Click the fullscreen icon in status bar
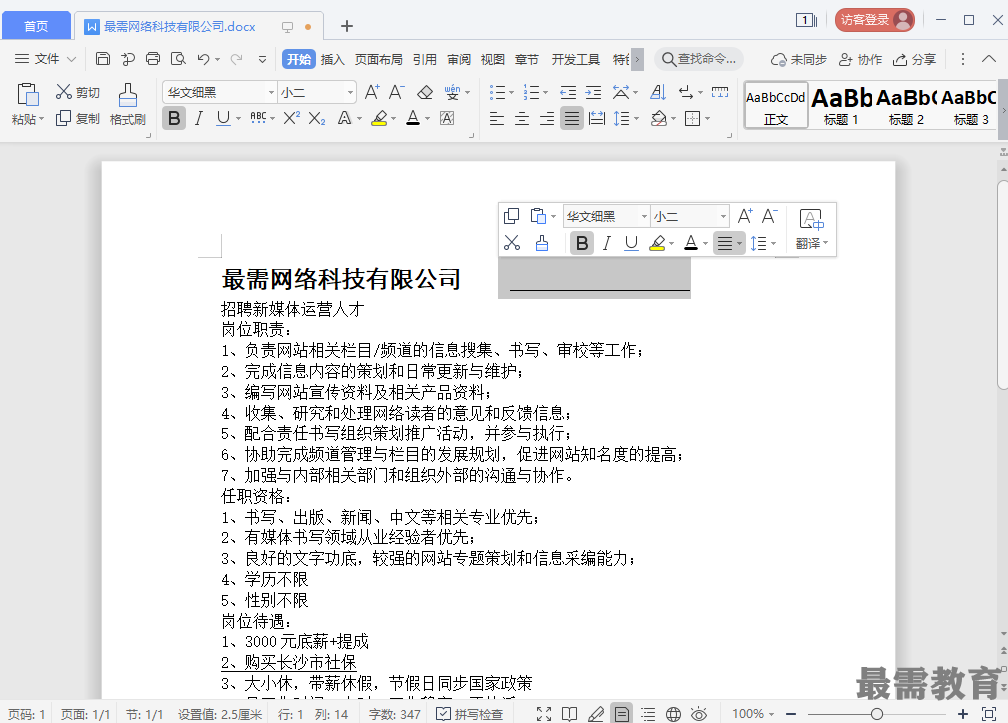The height and width of the screenshot is (723, 1008). coord(544,714)
